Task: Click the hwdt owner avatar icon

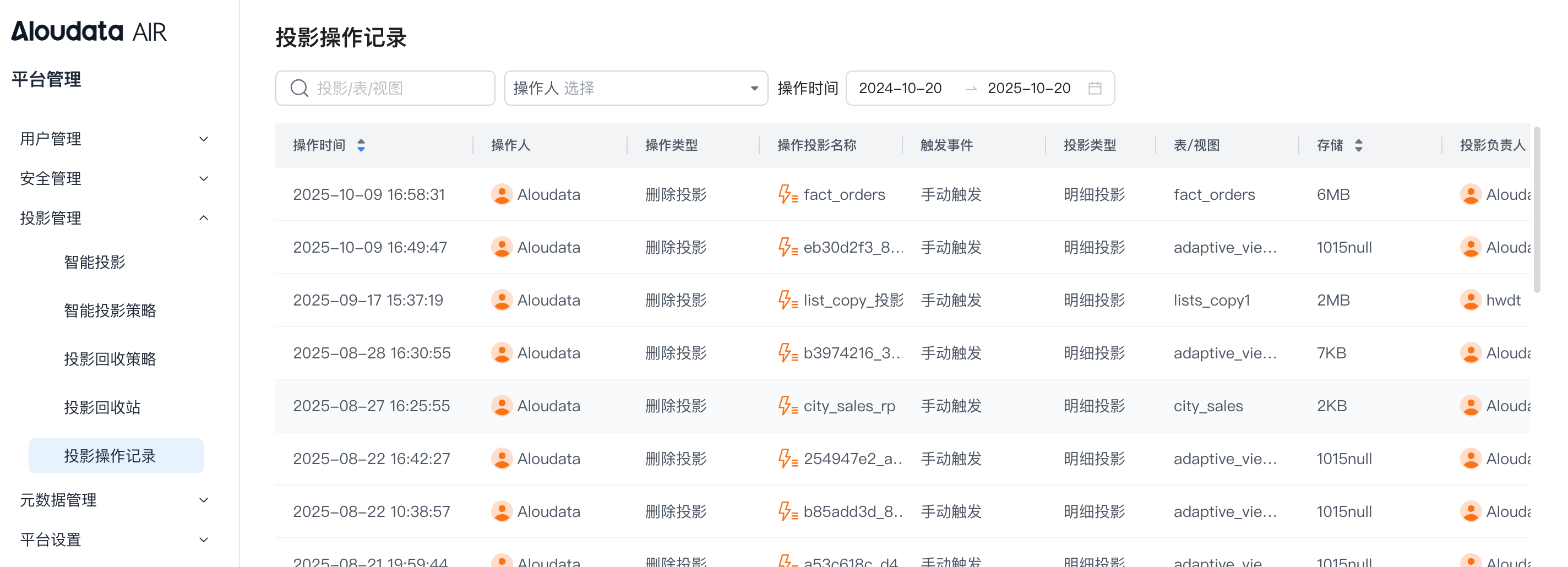Action: [1470, 300]
